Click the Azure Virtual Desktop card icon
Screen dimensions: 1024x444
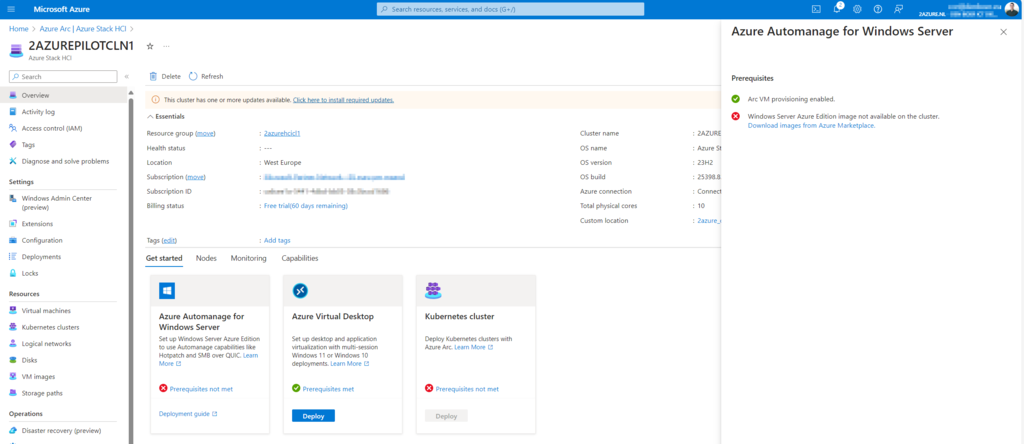point(300,291)
